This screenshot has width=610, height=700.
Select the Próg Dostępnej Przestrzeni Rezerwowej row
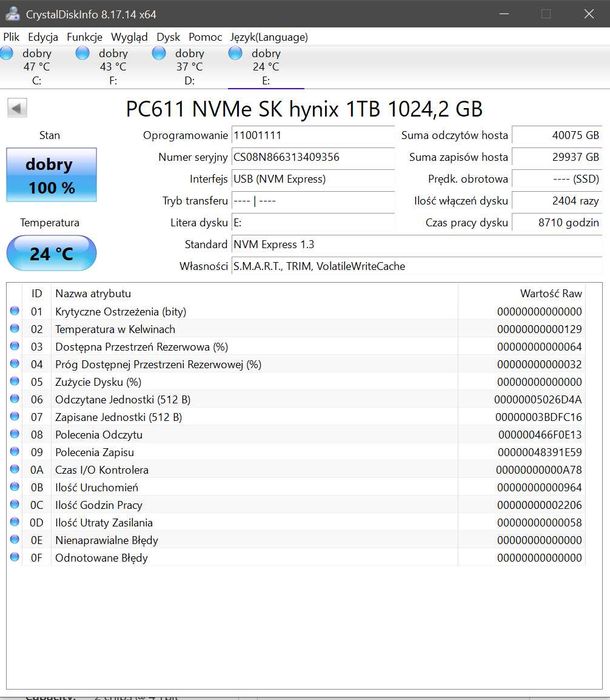[296, 364]
